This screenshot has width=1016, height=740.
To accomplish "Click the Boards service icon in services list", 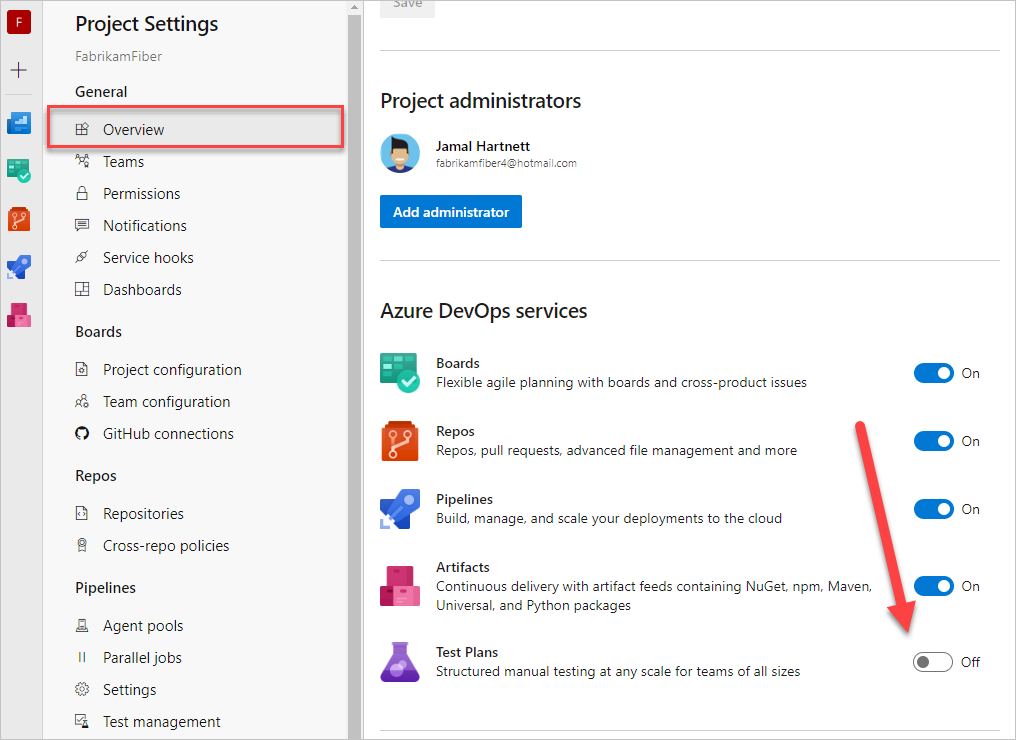I will [400, 373].
